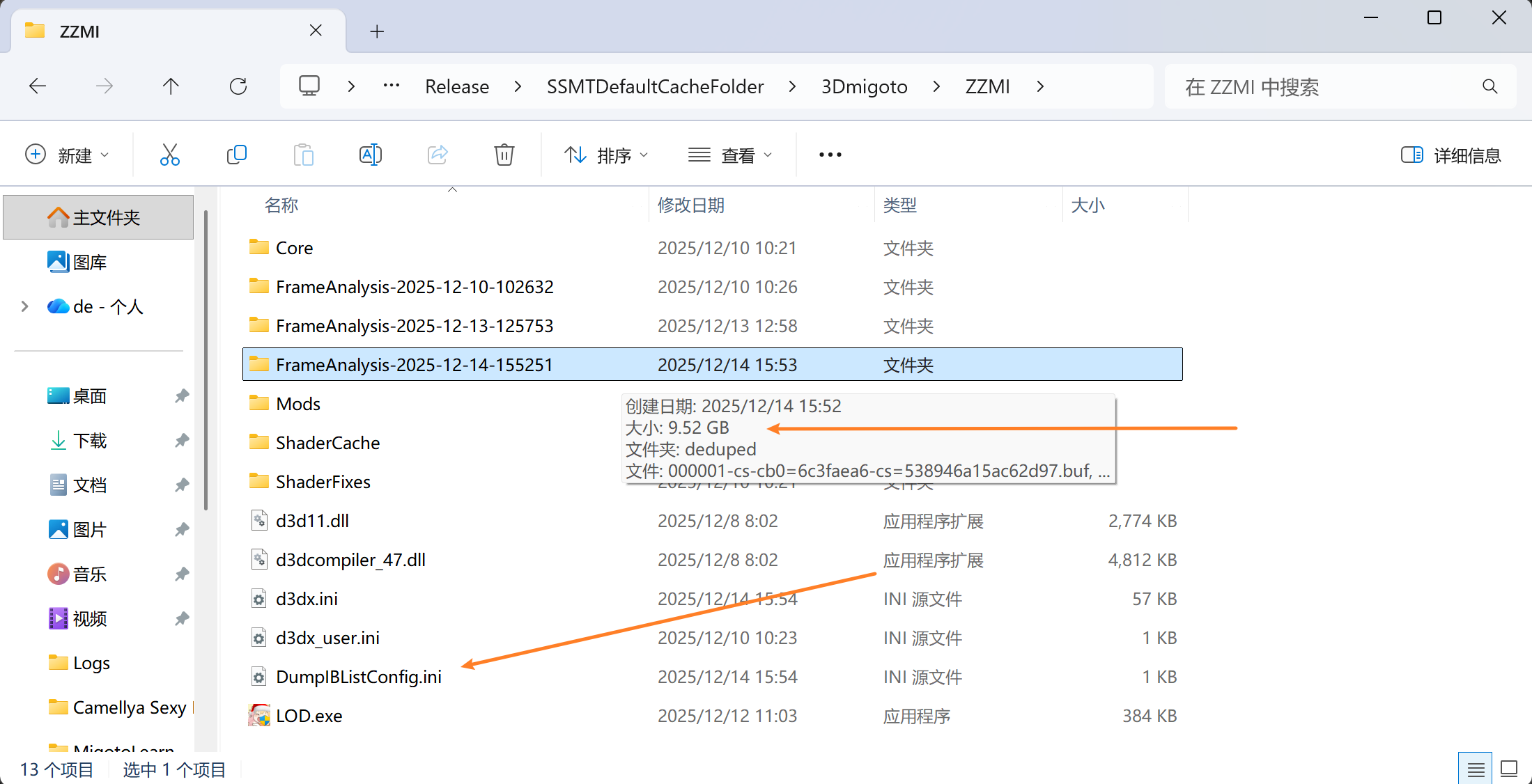Click the 3Dmigoto breadcrumb segment
Screen dimensions: 1532x784
point(864,86)
